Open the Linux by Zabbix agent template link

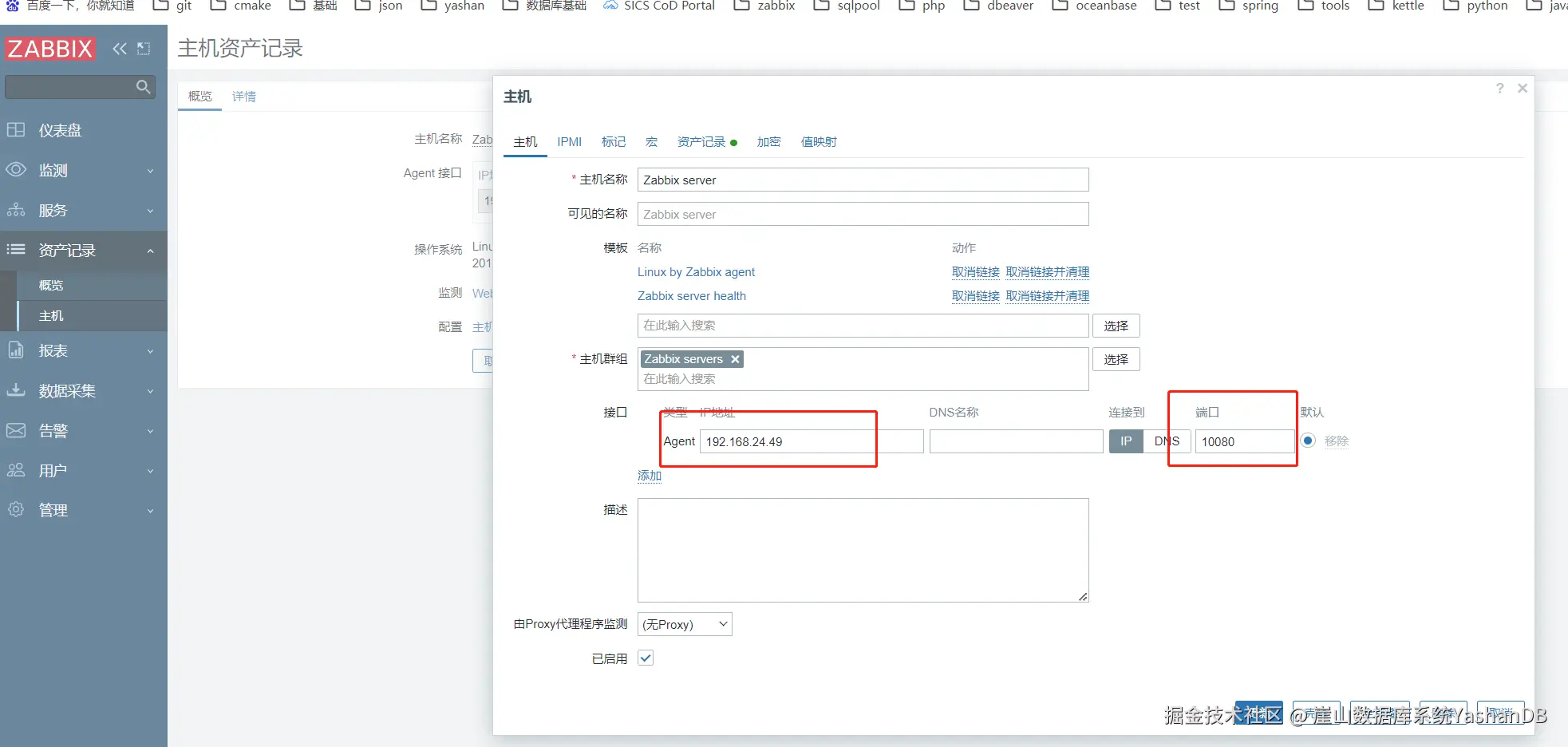(696, 272)
